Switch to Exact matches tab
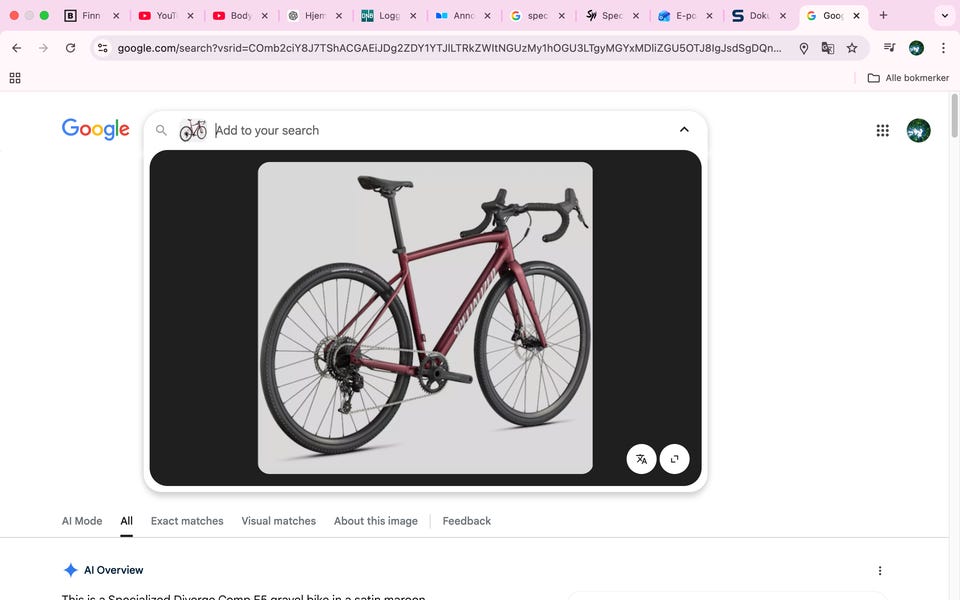Image resolution: width=960 pixels, height=600 pixels. tap(187, 521)
